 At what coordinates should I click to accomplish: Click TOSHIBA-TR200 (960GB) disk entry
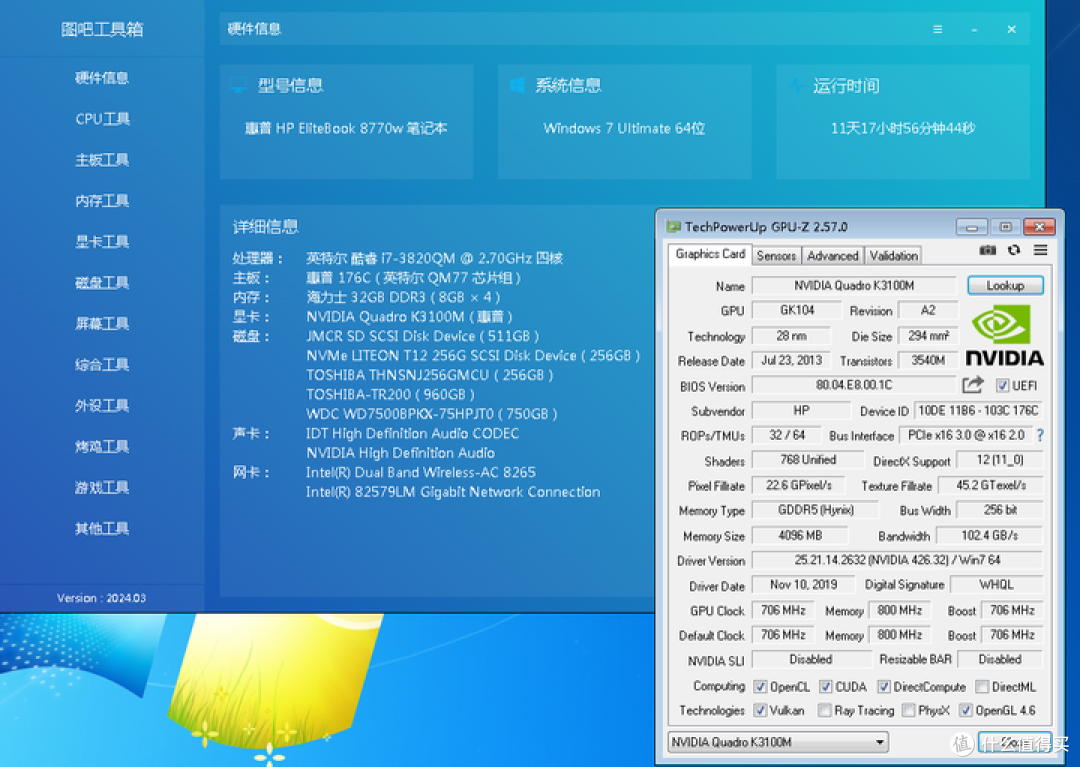click(x=390, y=395)
